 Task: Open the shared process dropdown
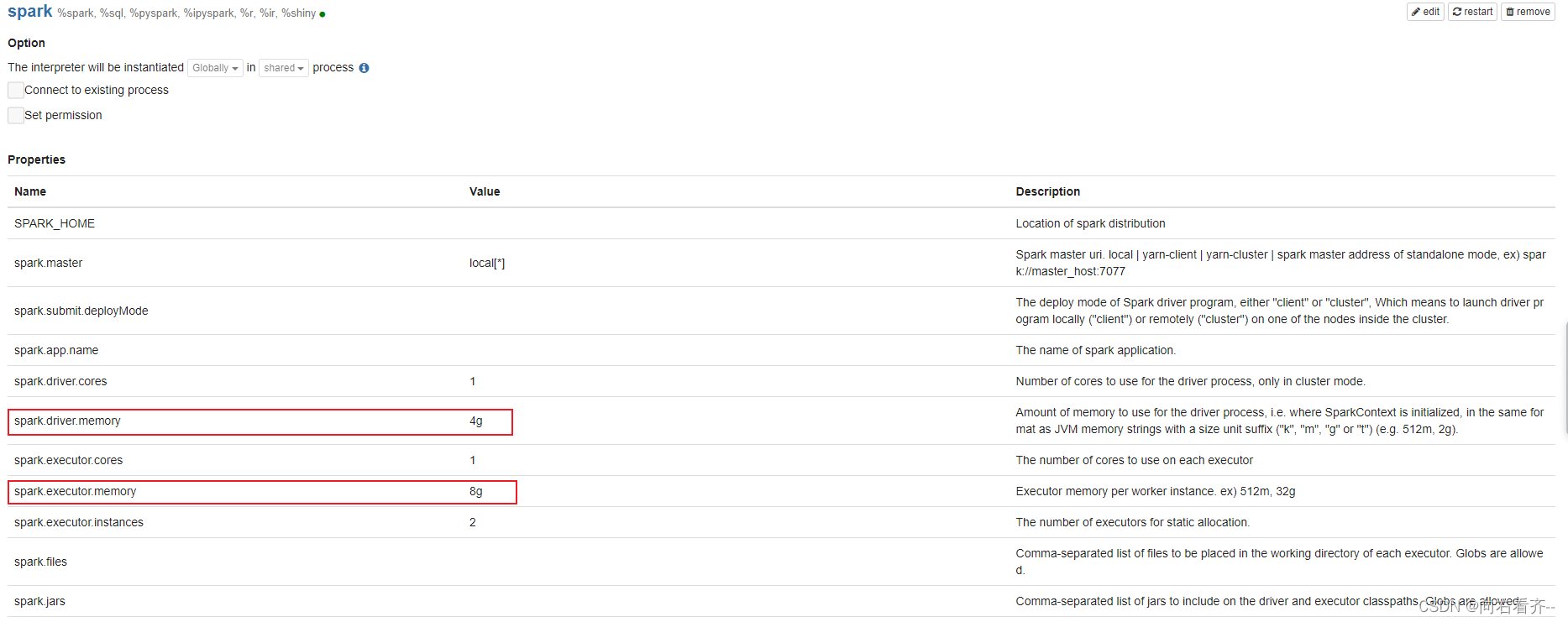point(283,67)
